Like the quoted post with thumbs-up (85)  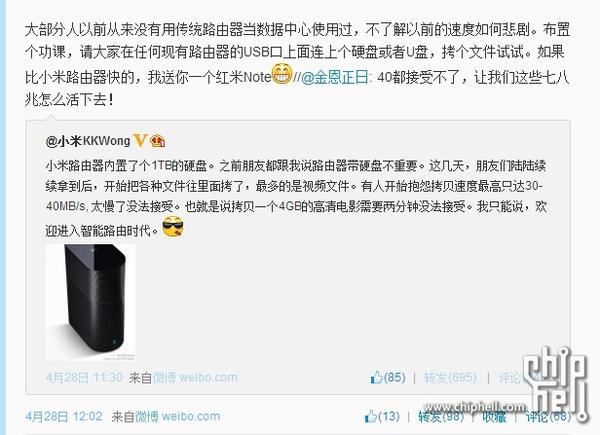(x=388, y=378)
